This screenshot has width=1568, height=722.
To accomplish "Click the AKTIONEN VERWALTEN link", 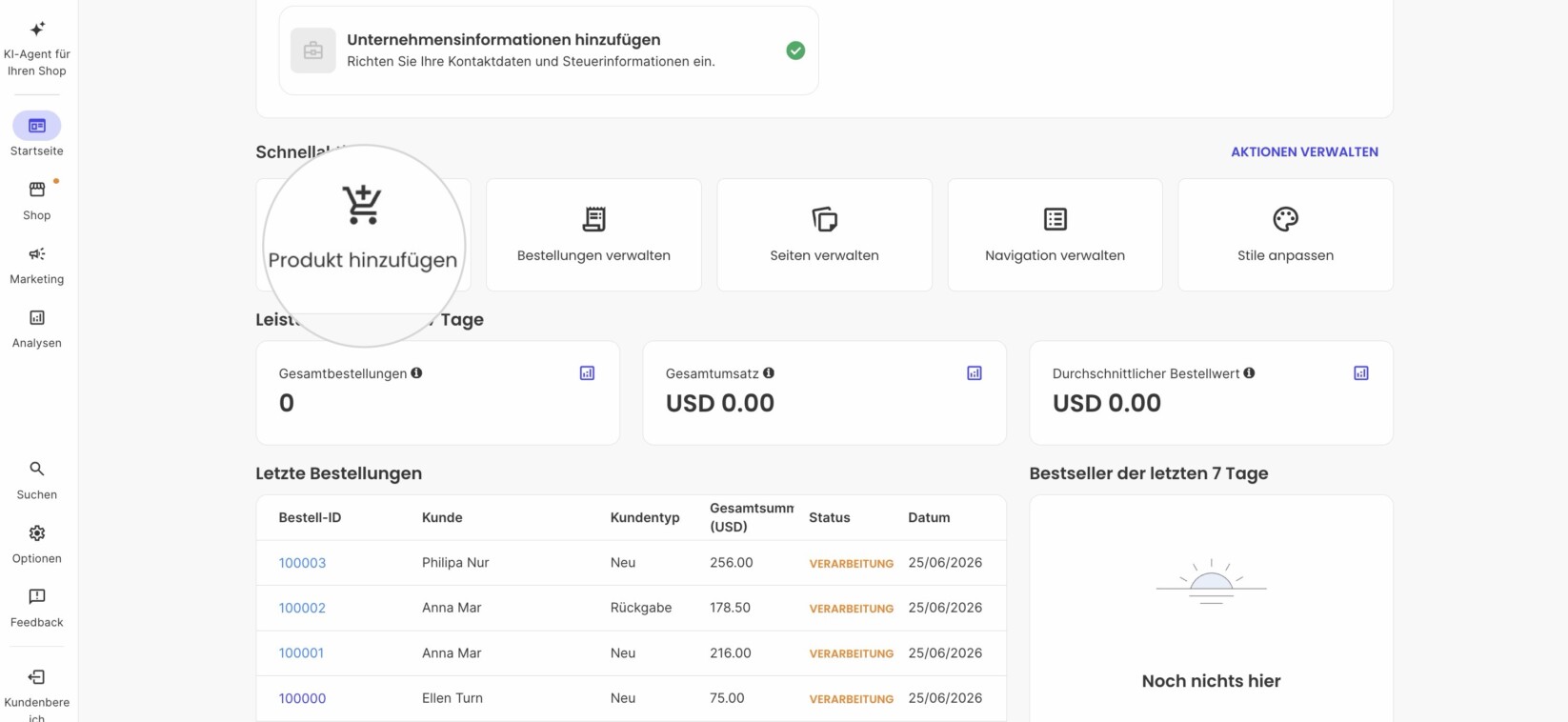I will pyautogui.click(x=1304, y=151).
